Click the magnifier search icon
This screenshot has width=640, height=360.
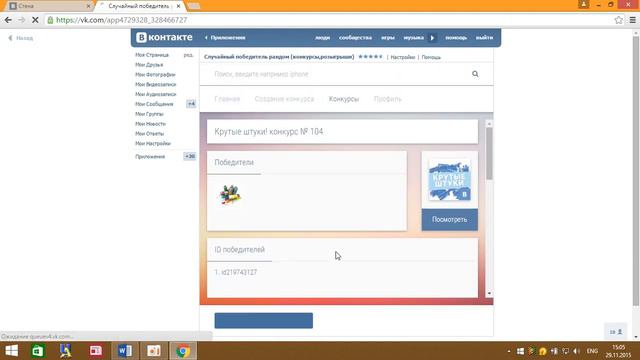(475, 74)
